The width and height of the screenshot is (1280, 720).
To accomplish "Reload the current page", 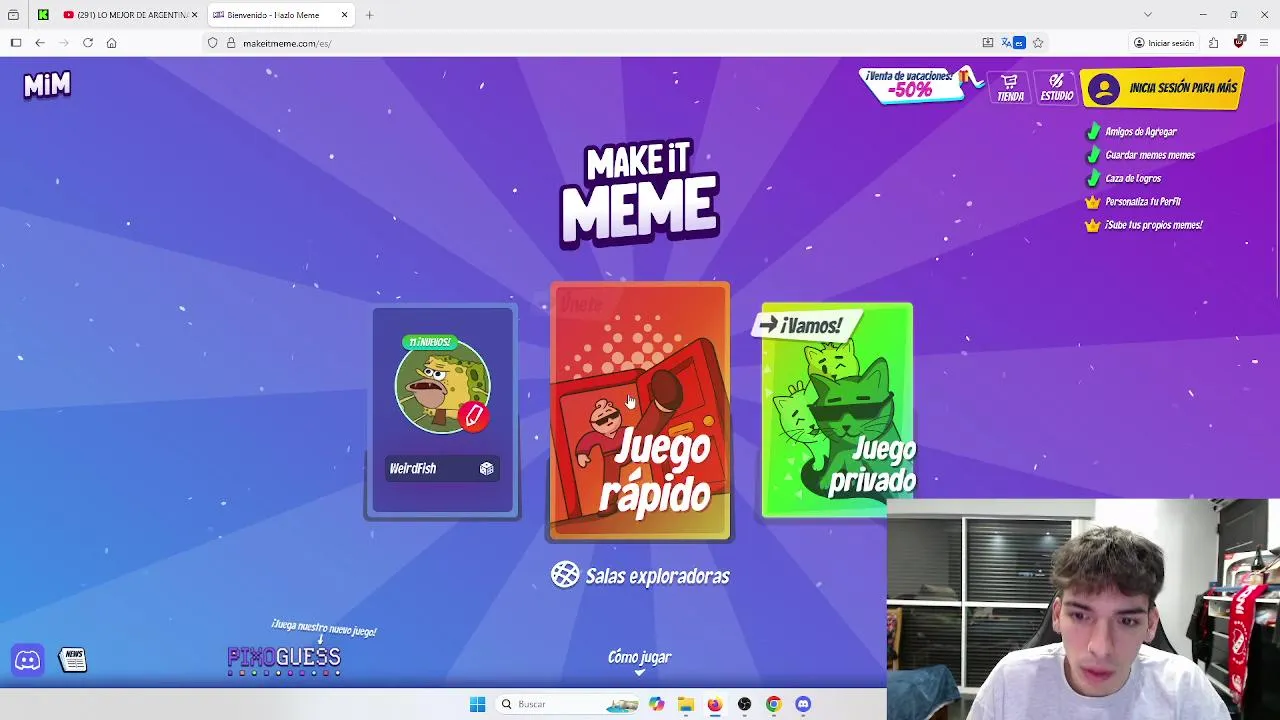I will 88,43.
